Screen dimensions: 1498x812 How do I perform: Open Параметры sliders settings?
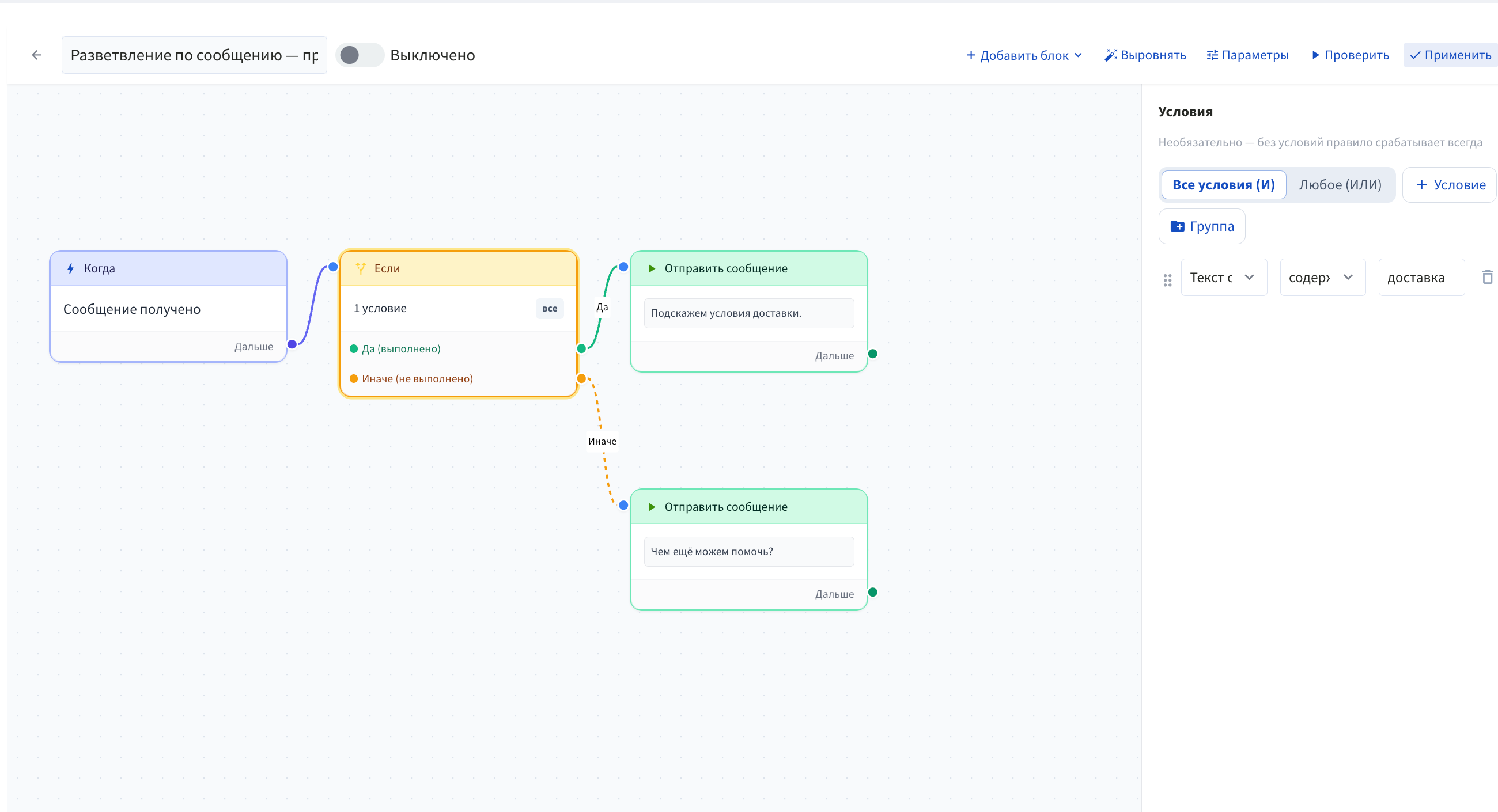click(x=1247, y=55)
